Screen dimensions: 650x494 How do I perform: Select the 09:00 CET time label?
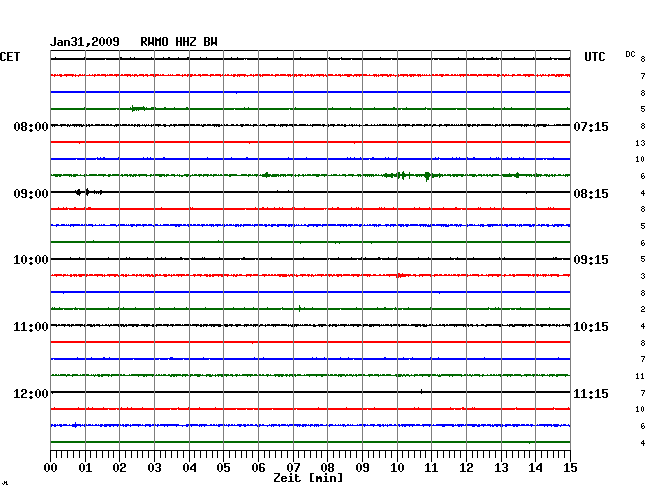coord(31,194)
